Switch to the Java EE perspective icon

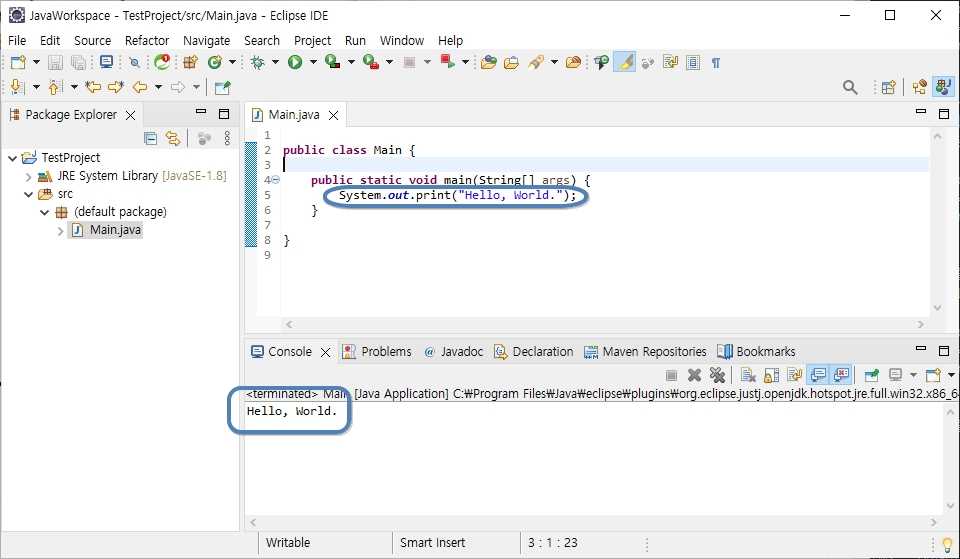919,87
